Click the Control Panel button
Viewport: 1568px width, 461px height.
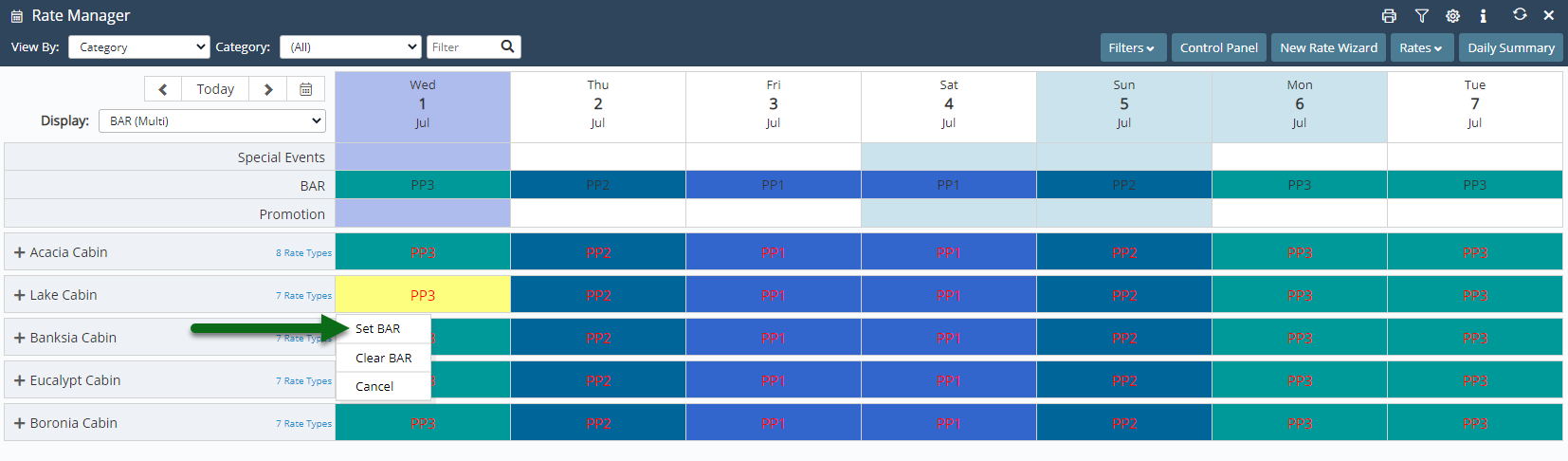(1218, 47)
